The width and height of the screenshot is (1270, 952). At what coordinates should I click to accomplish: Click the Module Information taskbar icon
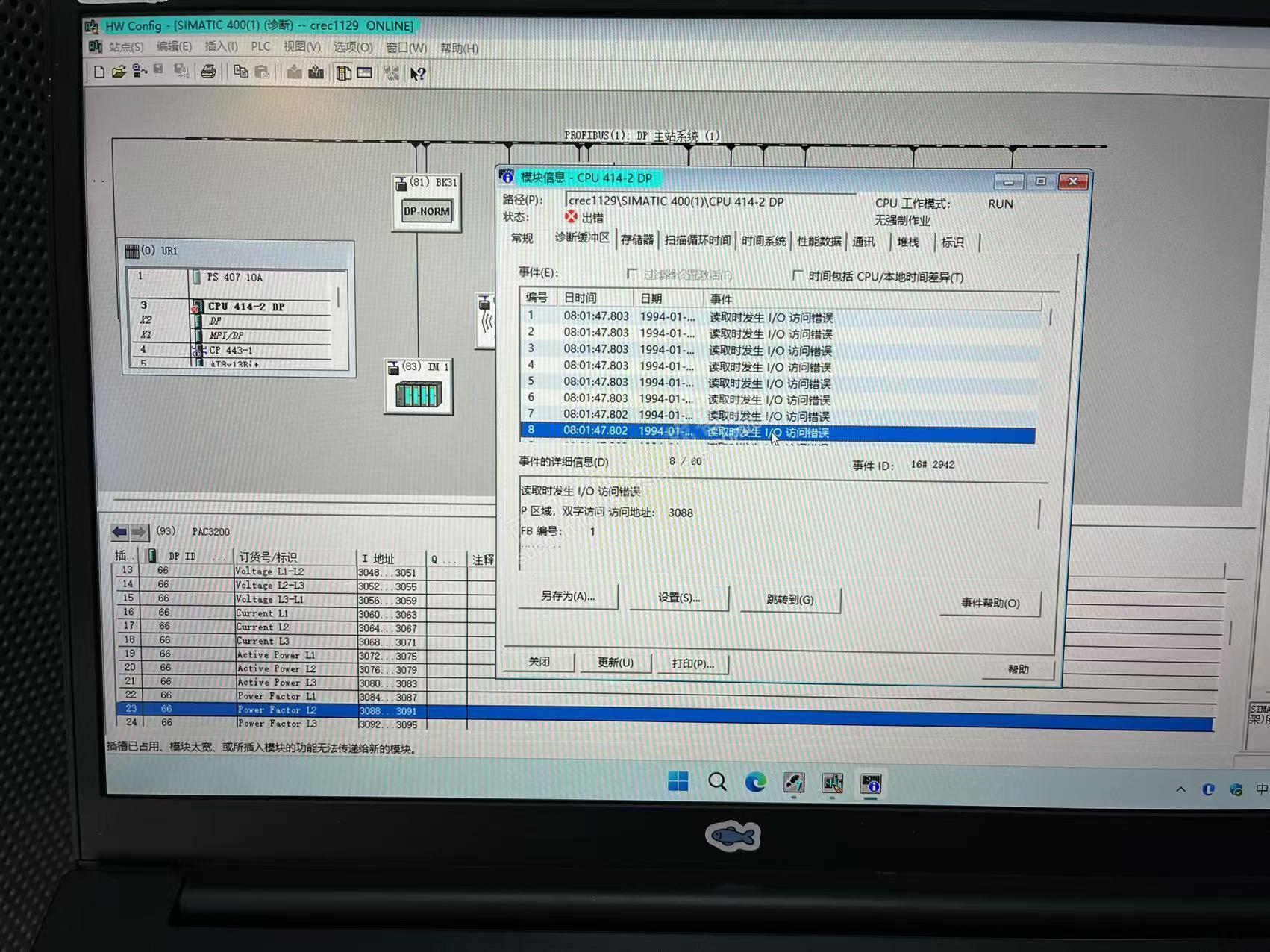[x=871, y=783]
